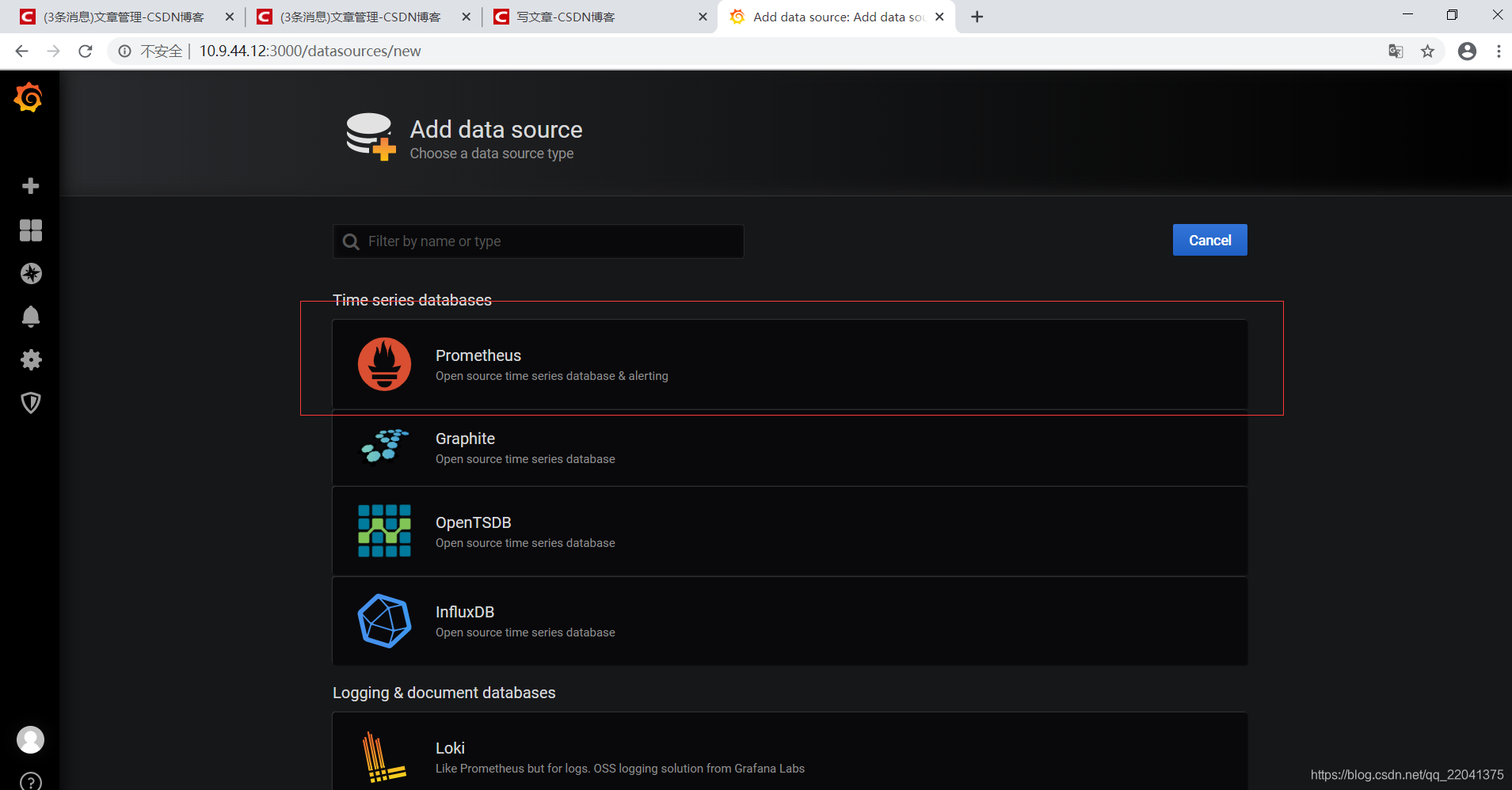Open the Dashboards grid icon in sidebar
The image size is (1512, 790).
(31, 230)
